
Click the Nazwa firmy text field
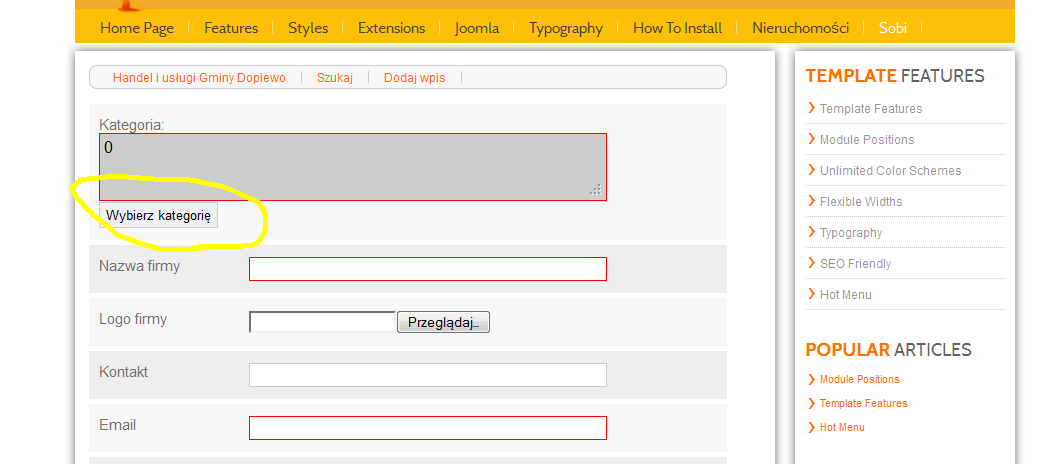[428, 269]
